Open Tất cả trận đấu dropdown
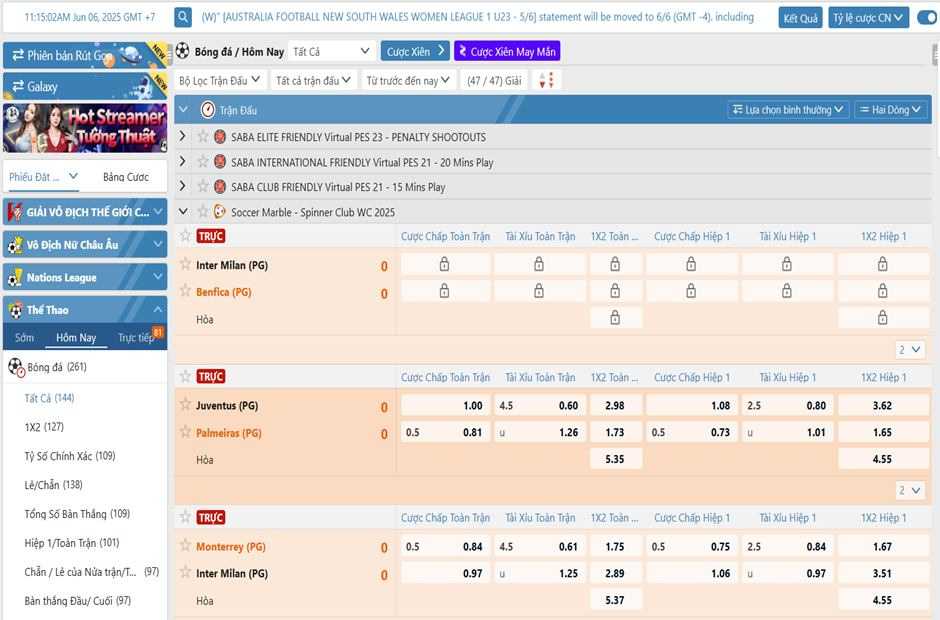The width and height of the screenshot is (940, 620). pos(313,80)
